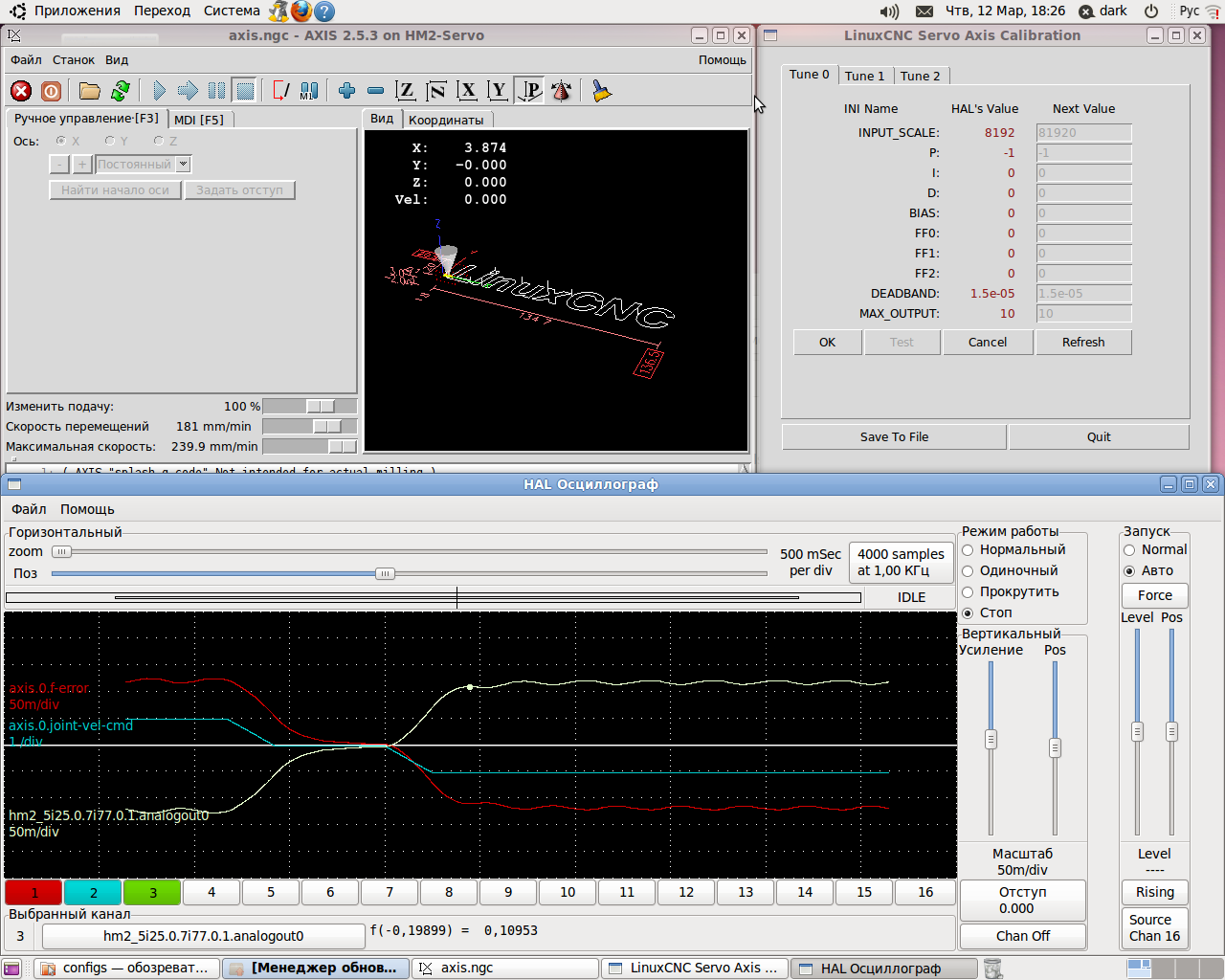
Task: Toggle machine power icon
Action: point(52,91)
